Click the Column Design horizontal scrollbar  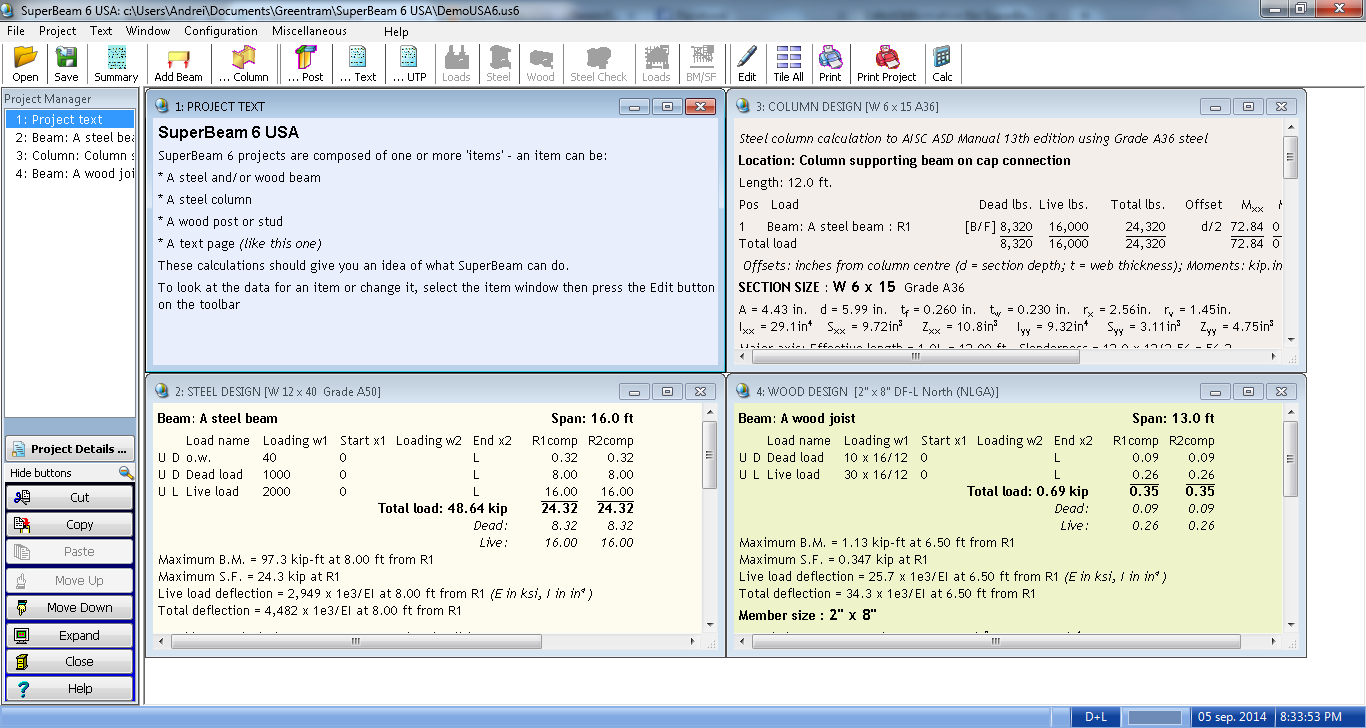pyautogui.click(x=1009, y=355)
